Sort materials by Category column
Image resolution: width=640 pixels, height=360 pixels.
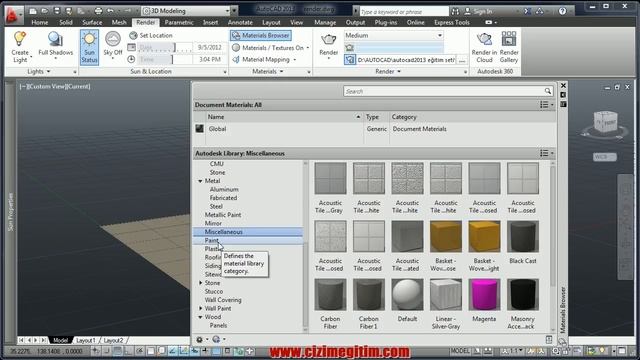473,117
